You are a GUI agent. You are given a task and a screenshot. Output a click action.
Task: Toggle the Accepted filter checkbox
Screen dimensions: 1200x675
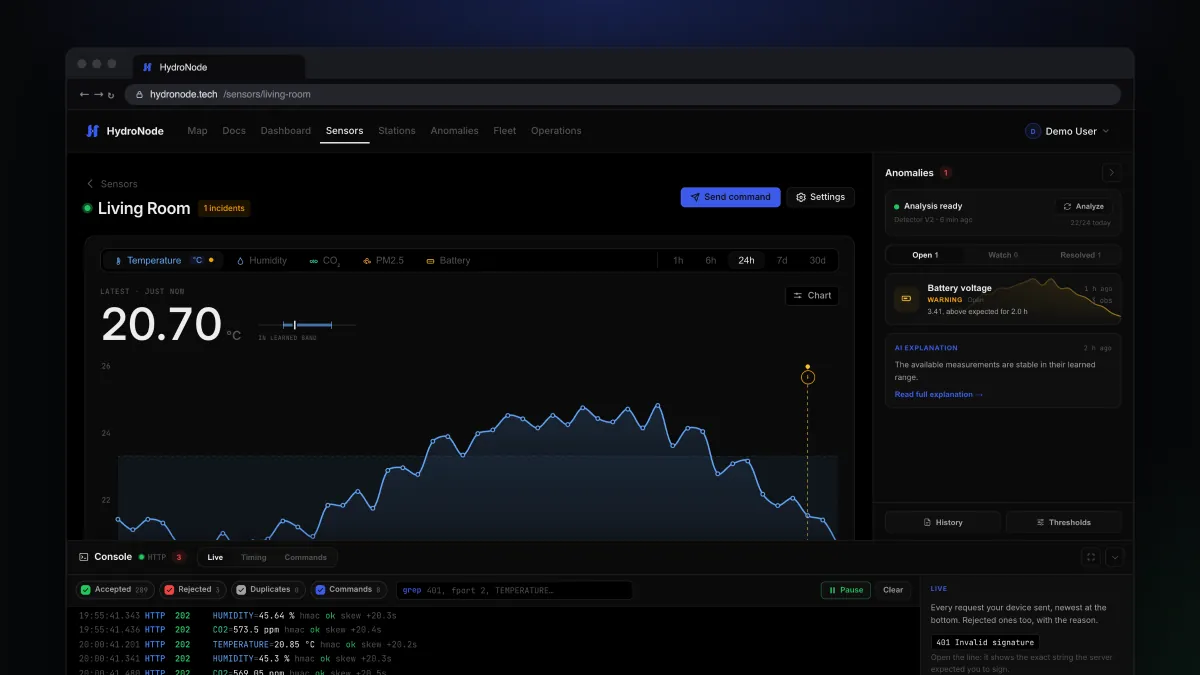[85, 590]
